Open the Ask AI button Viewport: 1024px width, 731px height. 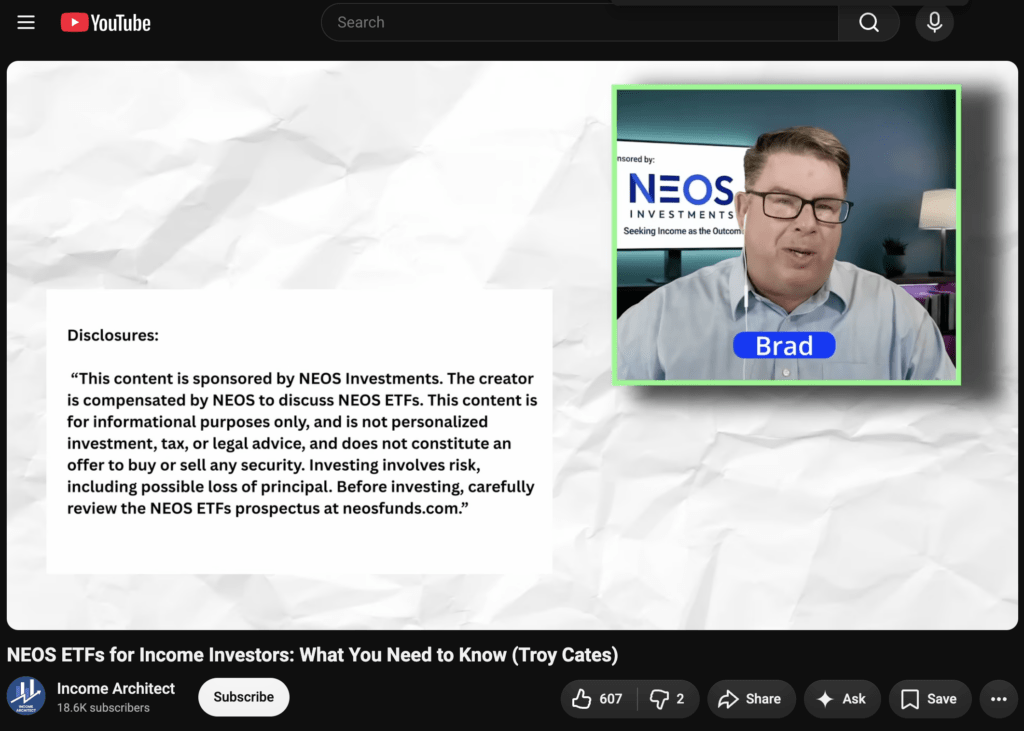pyautogui.click(x=842, y=699)
